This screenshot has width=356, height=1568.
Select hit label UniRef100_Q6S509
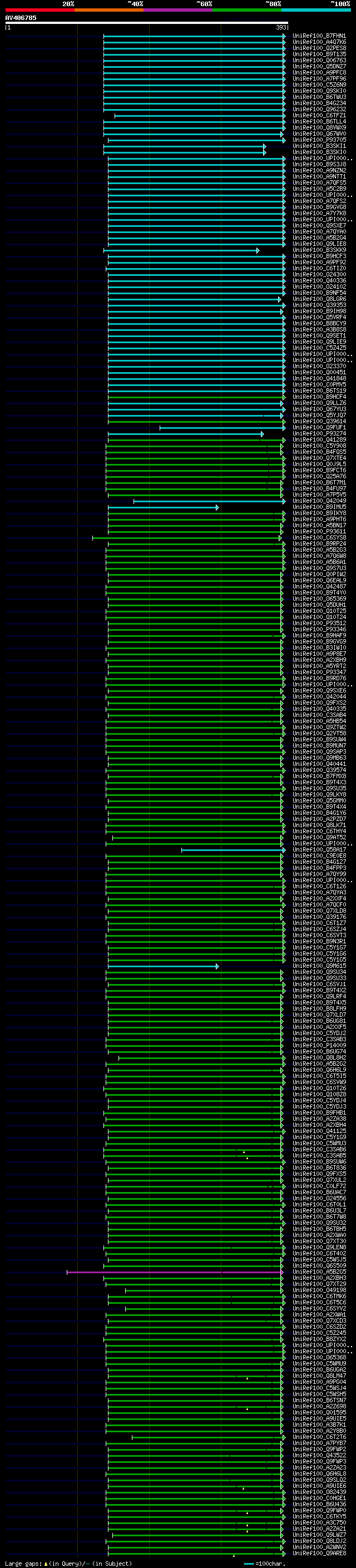[319, 1266]
